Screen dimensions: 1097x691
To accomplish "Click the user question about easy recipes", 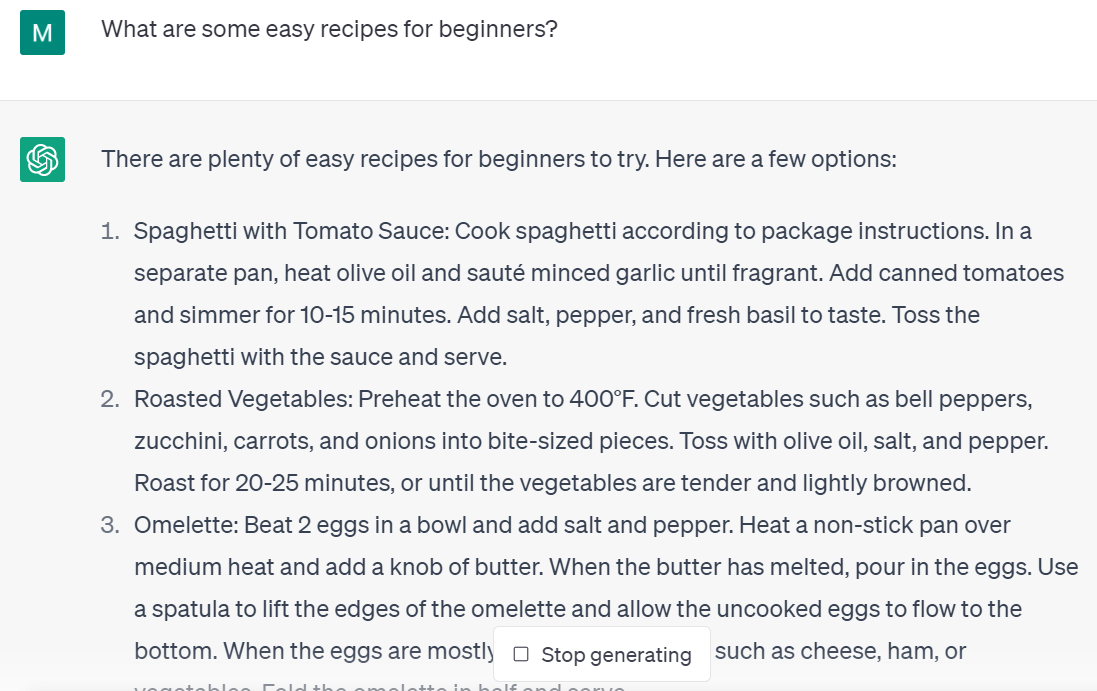I will click(329, 30).
